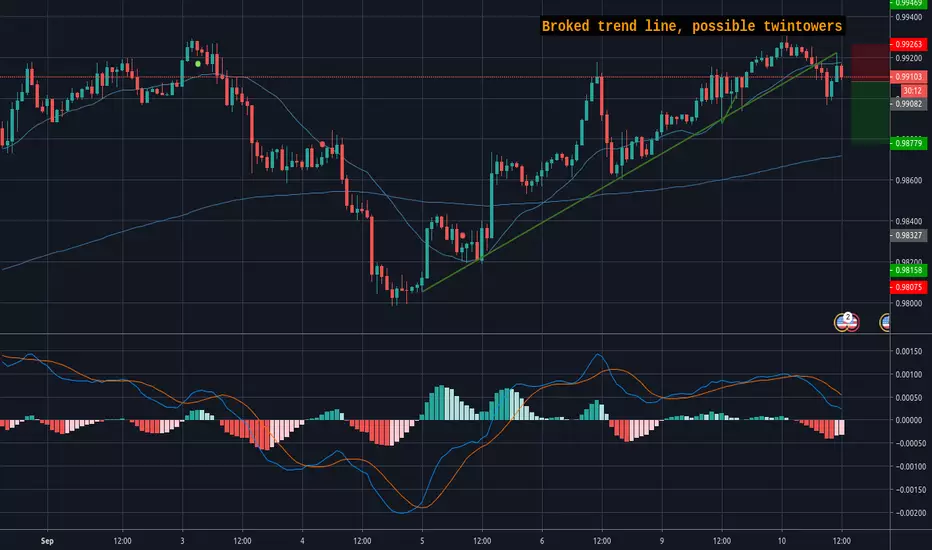Click the 0.00050 MACD axis value
The height and width of the screenshot is (550, 932).
[x=909, y=397]
